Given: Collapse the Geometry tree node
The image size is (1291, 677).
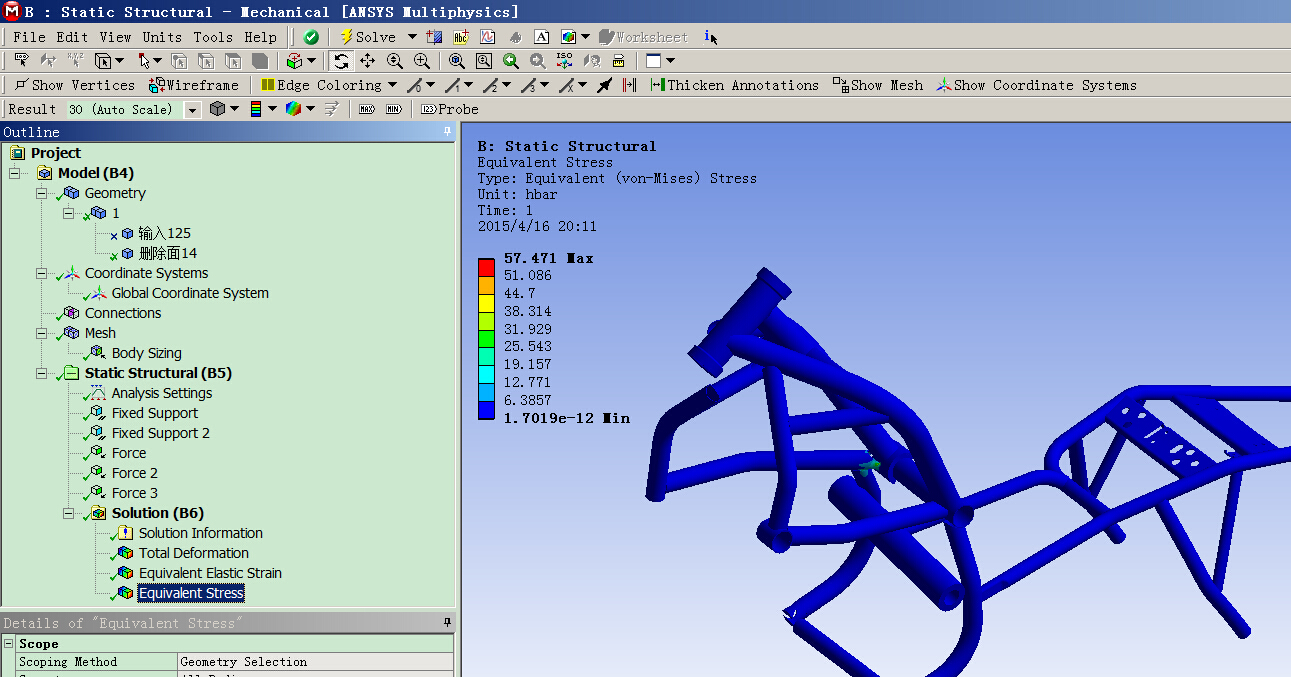Looking at the screenshot, I should coord(41,193).
